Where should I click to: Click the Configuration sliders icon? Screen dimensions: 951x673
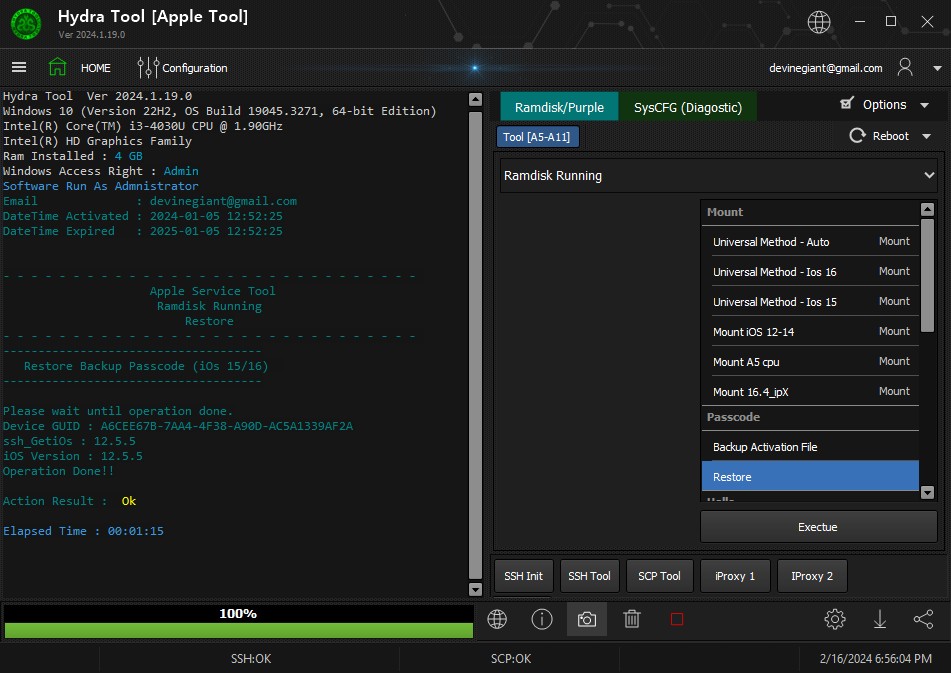148,67
